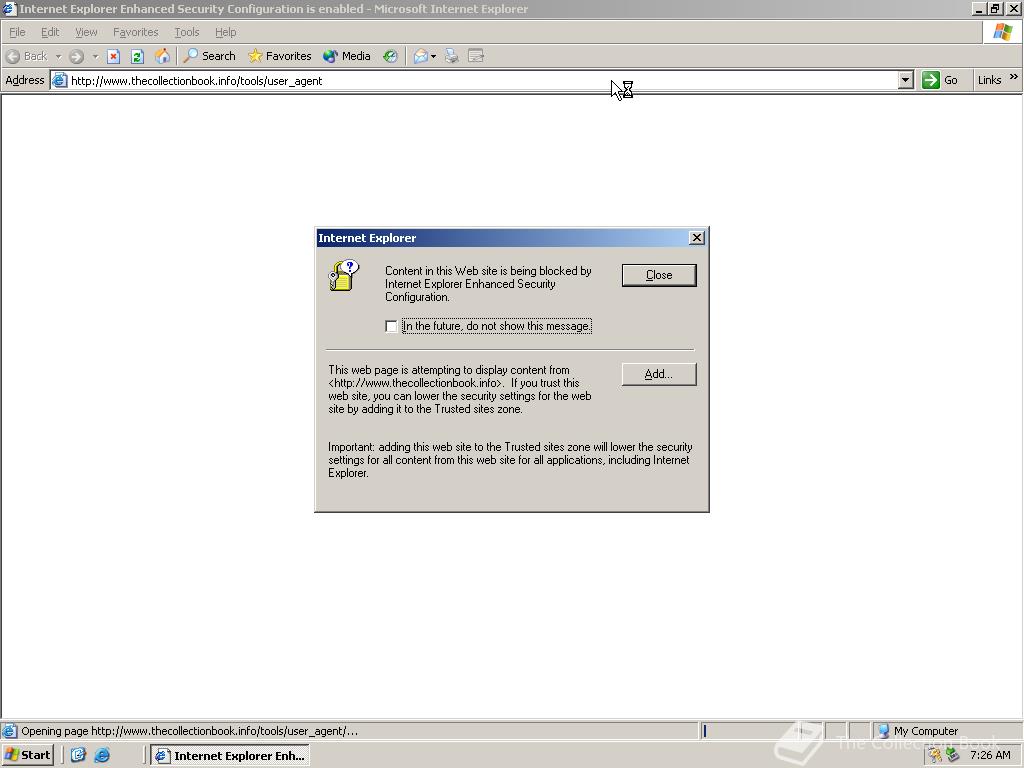Open the Edit menu
The image size is (1024, 768).
pos(50,32)
